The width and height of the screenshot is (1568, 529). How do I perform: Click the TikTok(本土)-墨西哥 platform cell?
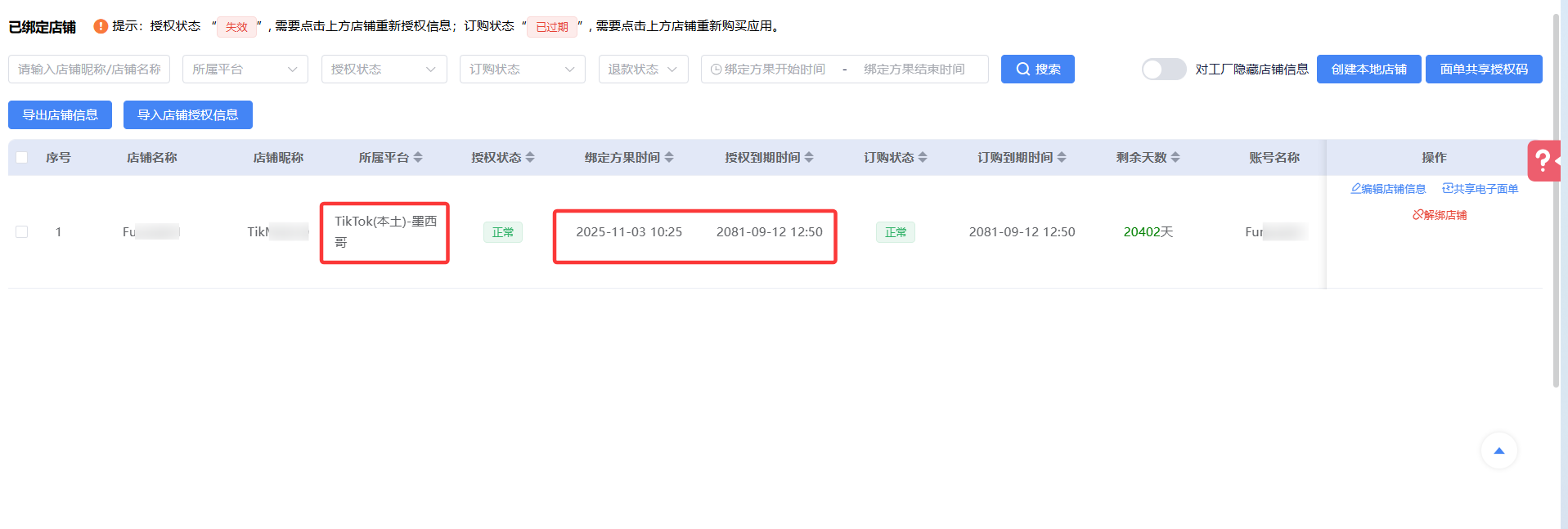[x=385, y=232]
